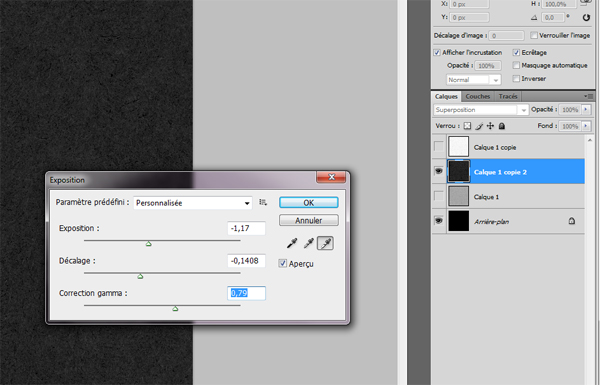
Task: Click the Exposition slider handle
Action: point(148,243)
